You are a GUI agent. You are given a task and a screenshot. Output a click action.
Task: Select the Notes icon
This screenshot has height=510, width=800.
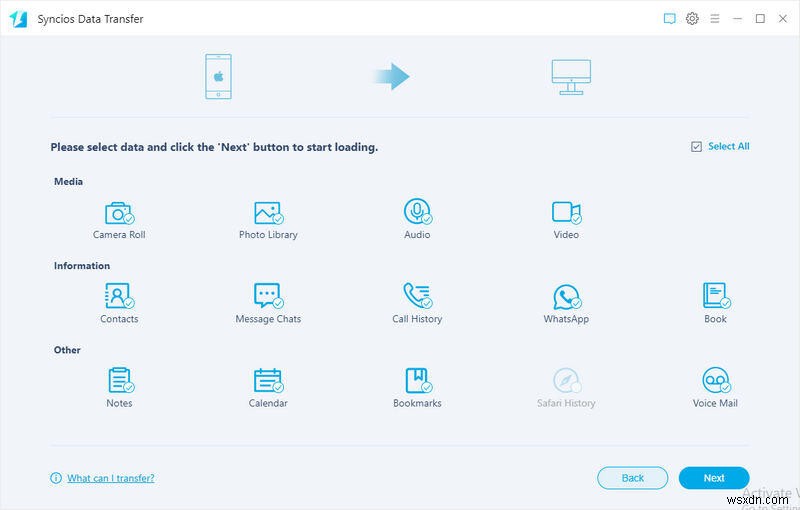click(x=120, y=380)
